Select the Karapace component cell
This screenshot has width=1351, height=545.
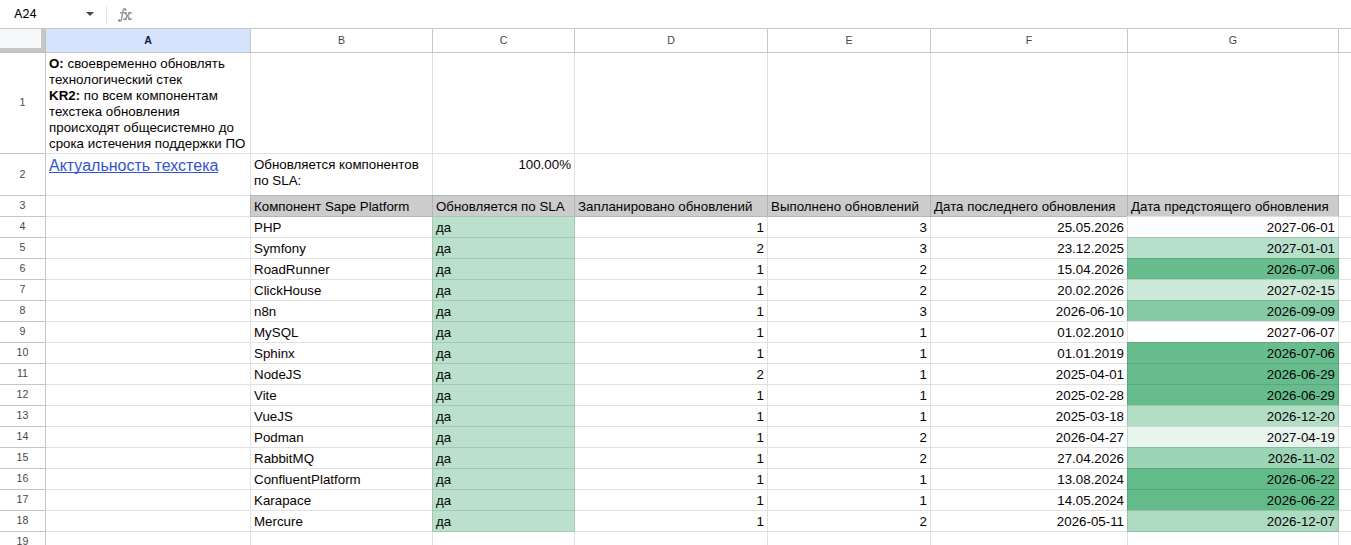click(x=341, y=500)
